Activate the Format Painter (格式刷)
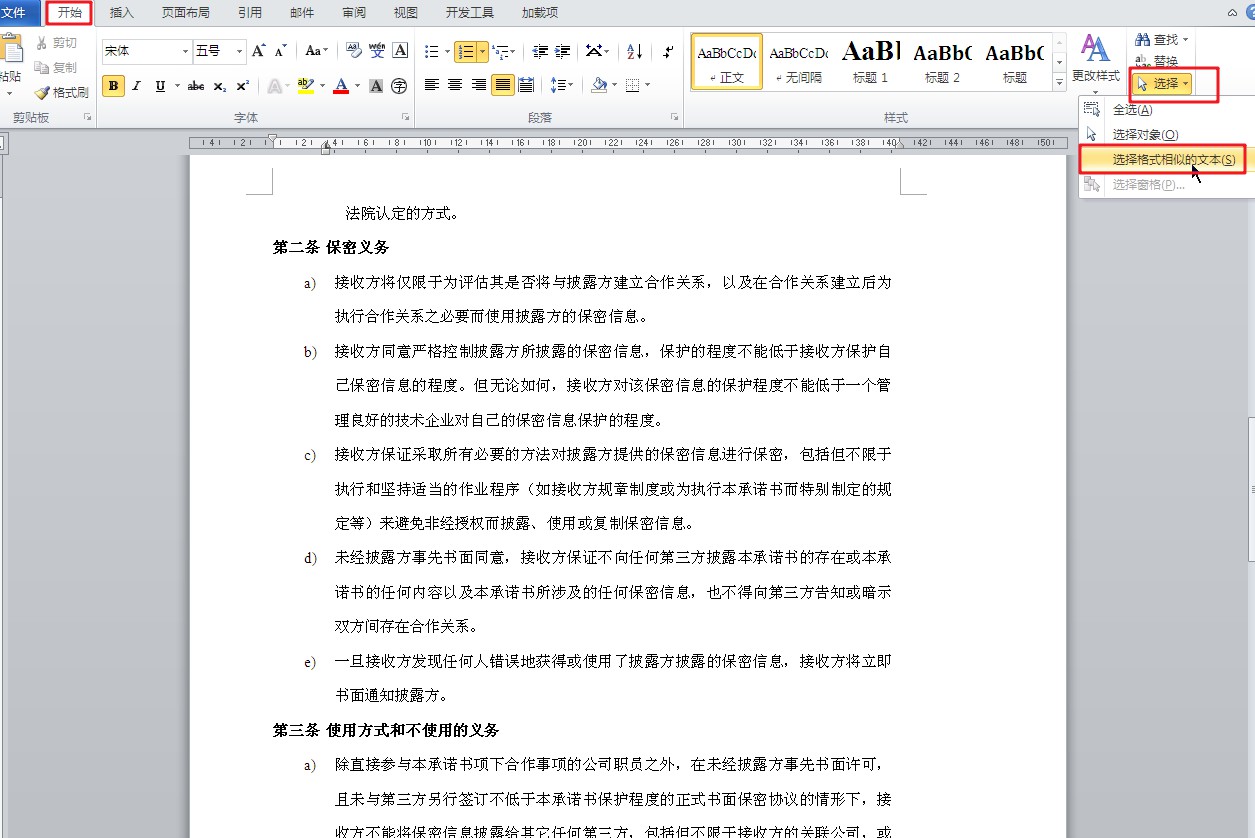The height and width of the screenshot is (838, 1255). pyautogui.click(x=62, y=92)
